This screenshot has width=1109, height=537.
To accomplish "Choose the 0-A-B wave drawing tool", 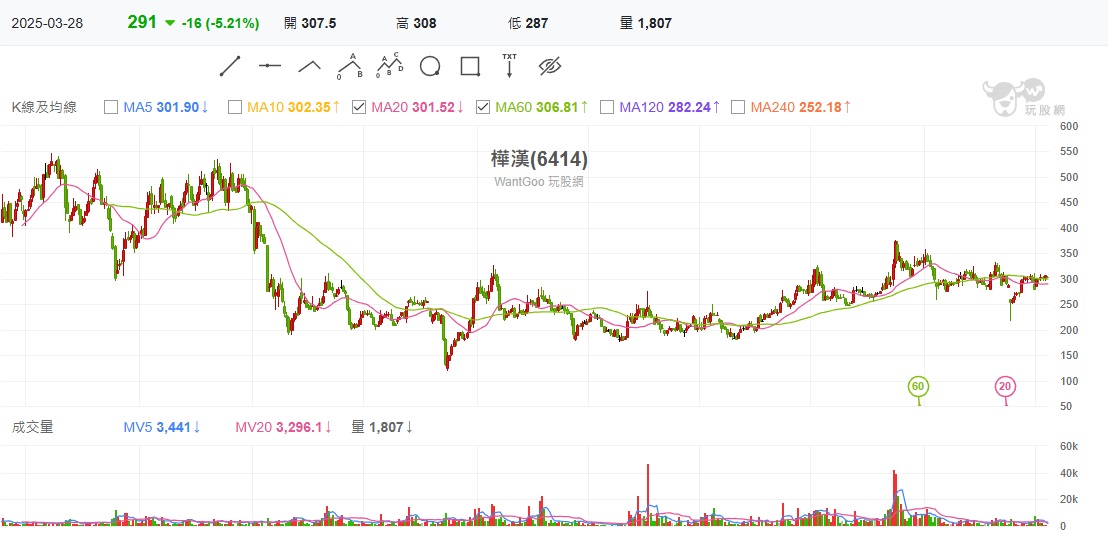I will tap(350, 67).
